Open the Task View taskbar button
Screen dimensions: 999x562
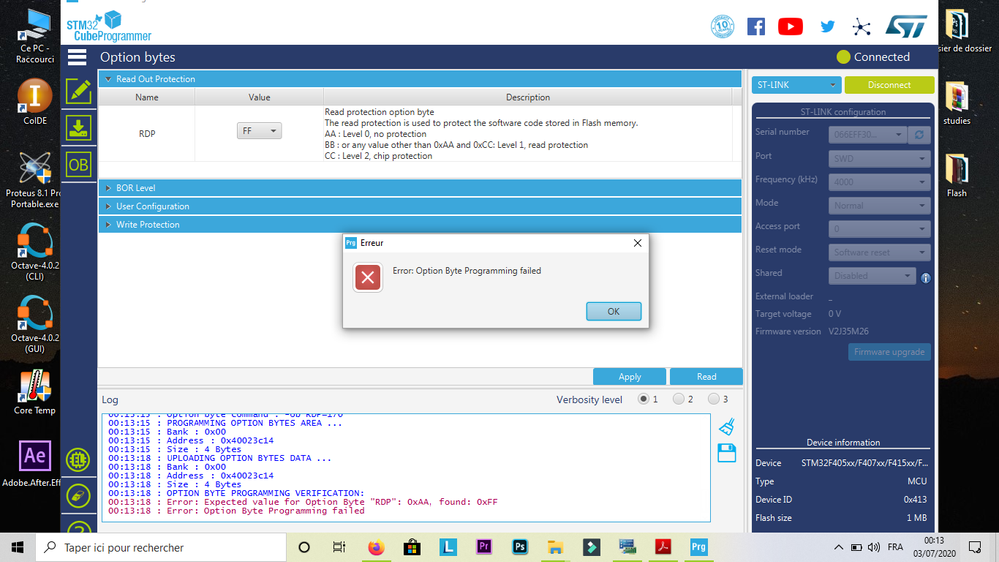point(339,547)
